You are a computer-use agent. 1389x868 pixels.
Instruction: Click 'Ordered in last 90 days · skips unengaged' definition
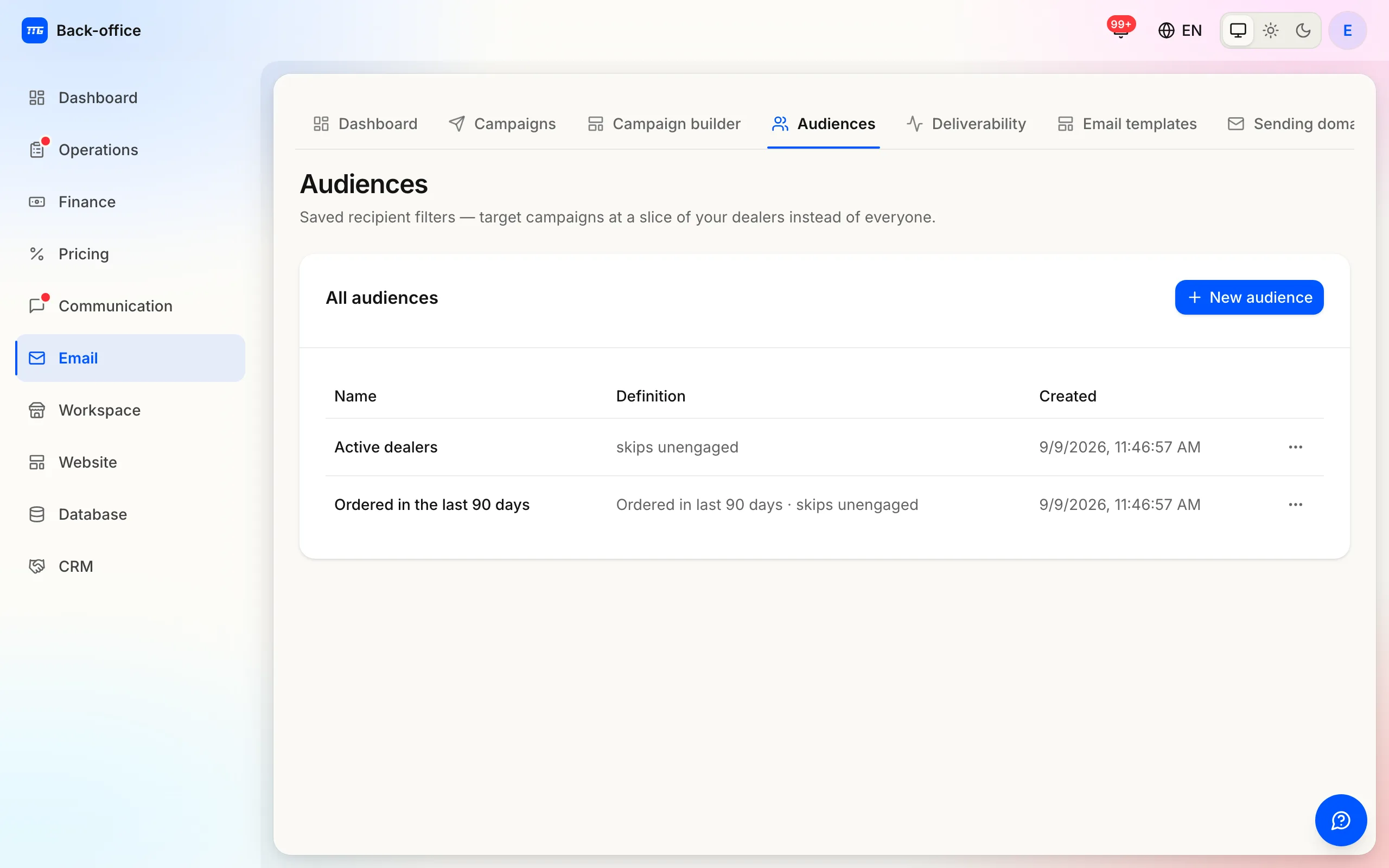[x=767, y=505]
